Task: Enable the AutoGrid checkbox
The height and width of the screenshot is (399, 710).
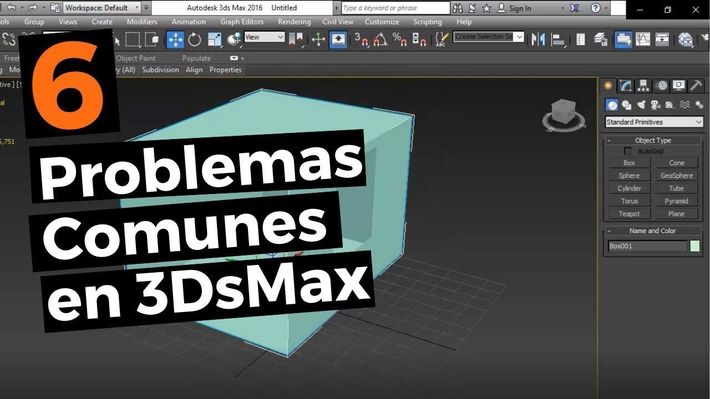Action: coord(628,151)
